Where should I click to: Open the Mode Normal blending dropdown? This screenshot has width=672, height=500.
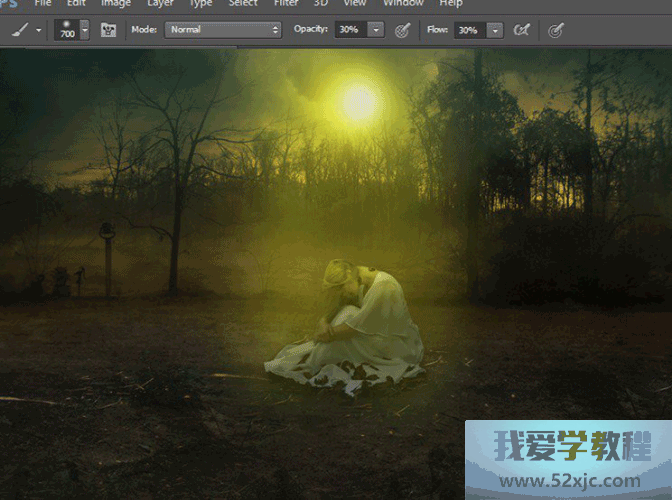tap(223, 30)
